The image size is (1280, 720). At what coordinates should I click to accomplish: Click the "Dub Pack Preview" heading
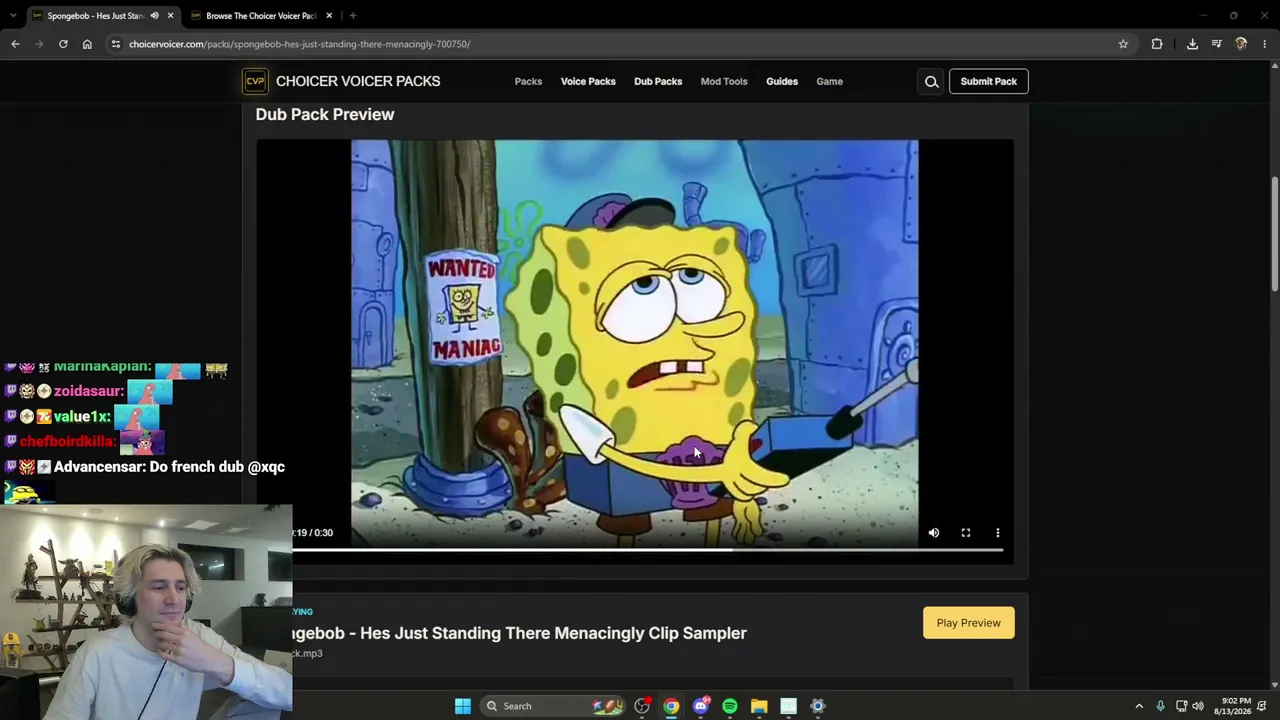[325, 114]
